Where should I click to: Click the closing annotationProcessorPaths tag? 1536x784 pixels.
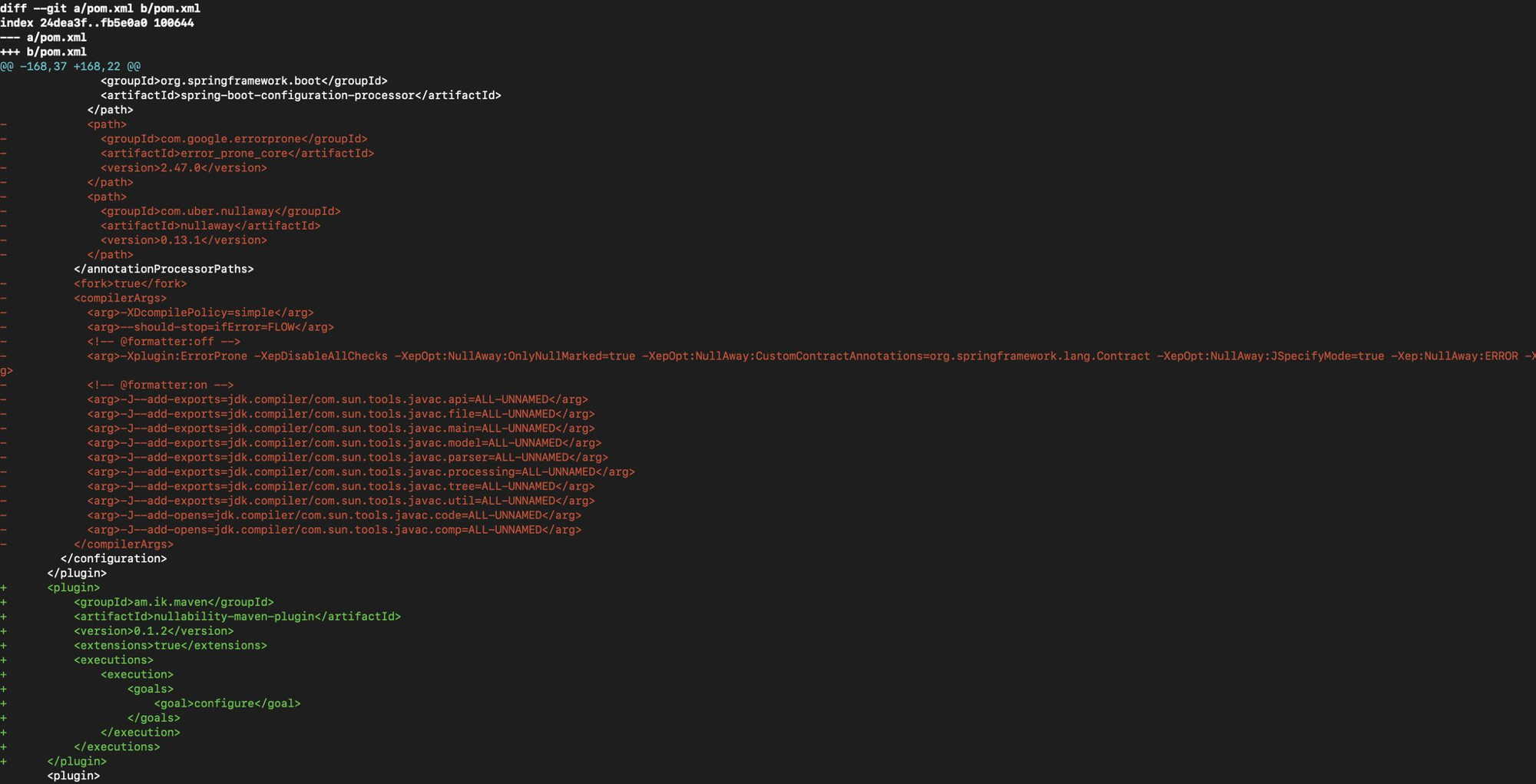coord(164,270)
